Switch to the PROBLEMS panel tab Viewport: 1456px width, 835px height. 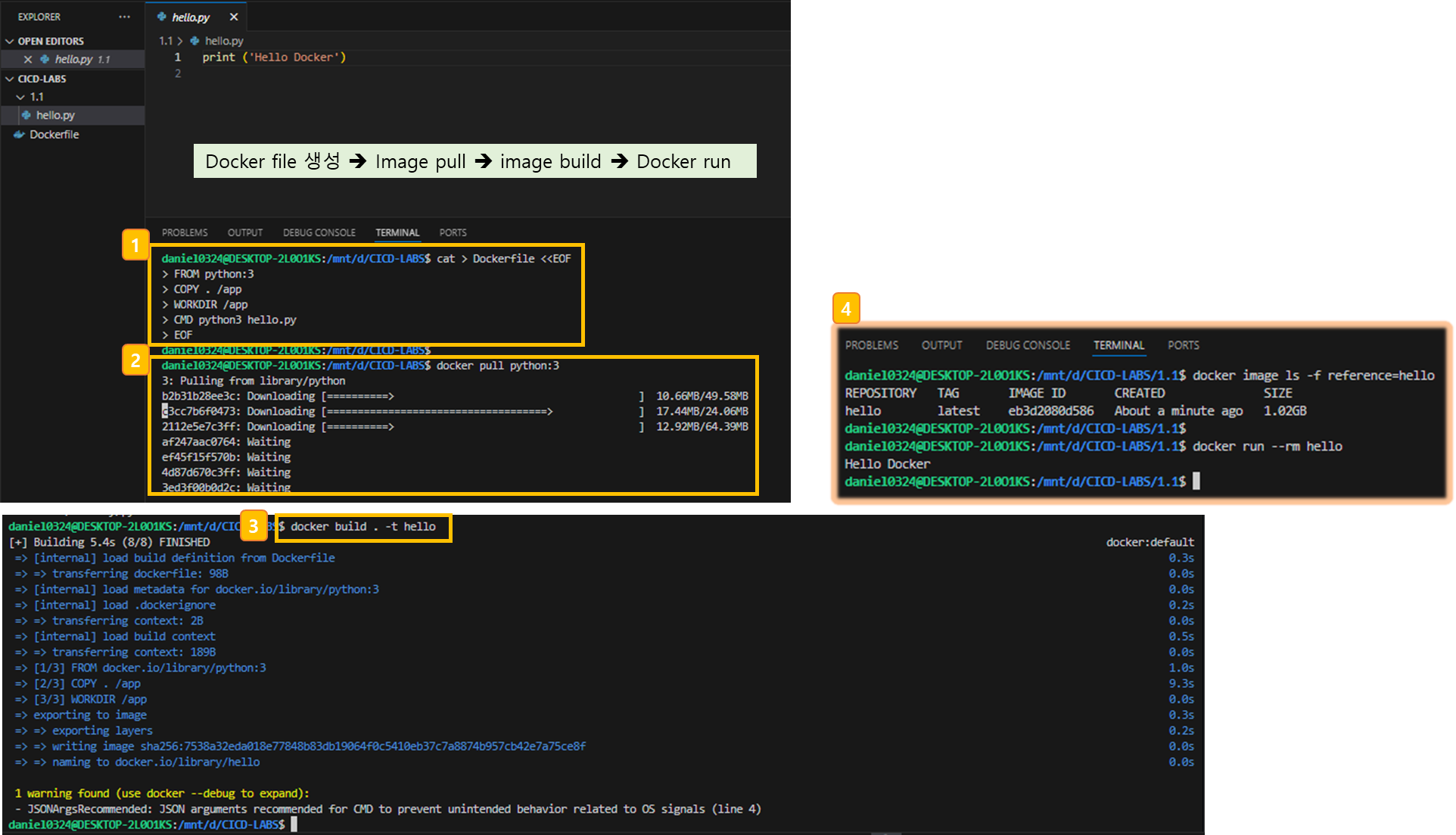[185, 232]
